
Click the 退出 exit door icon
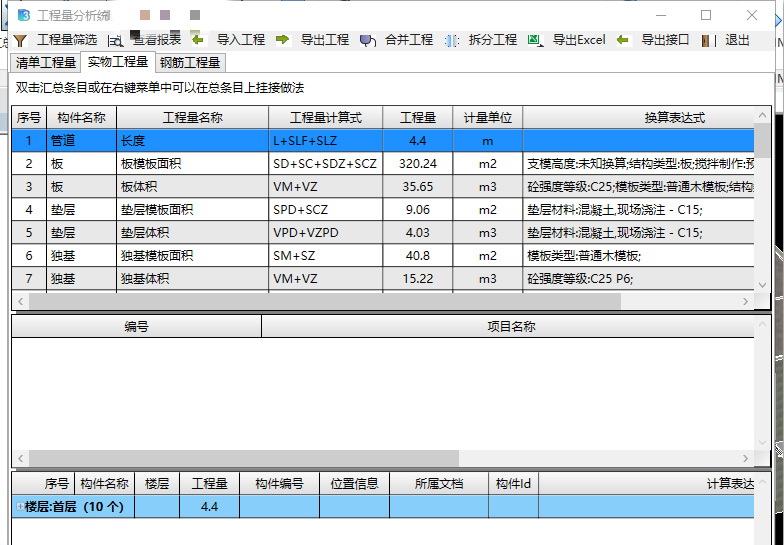[x=707, y=40]
